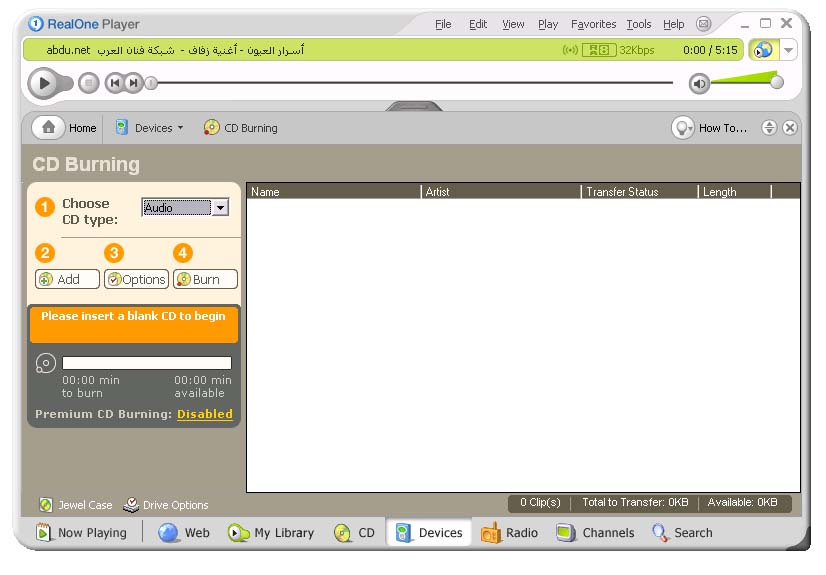Open the File menu
The image size is (826, 575).
(x=443, y=24)
